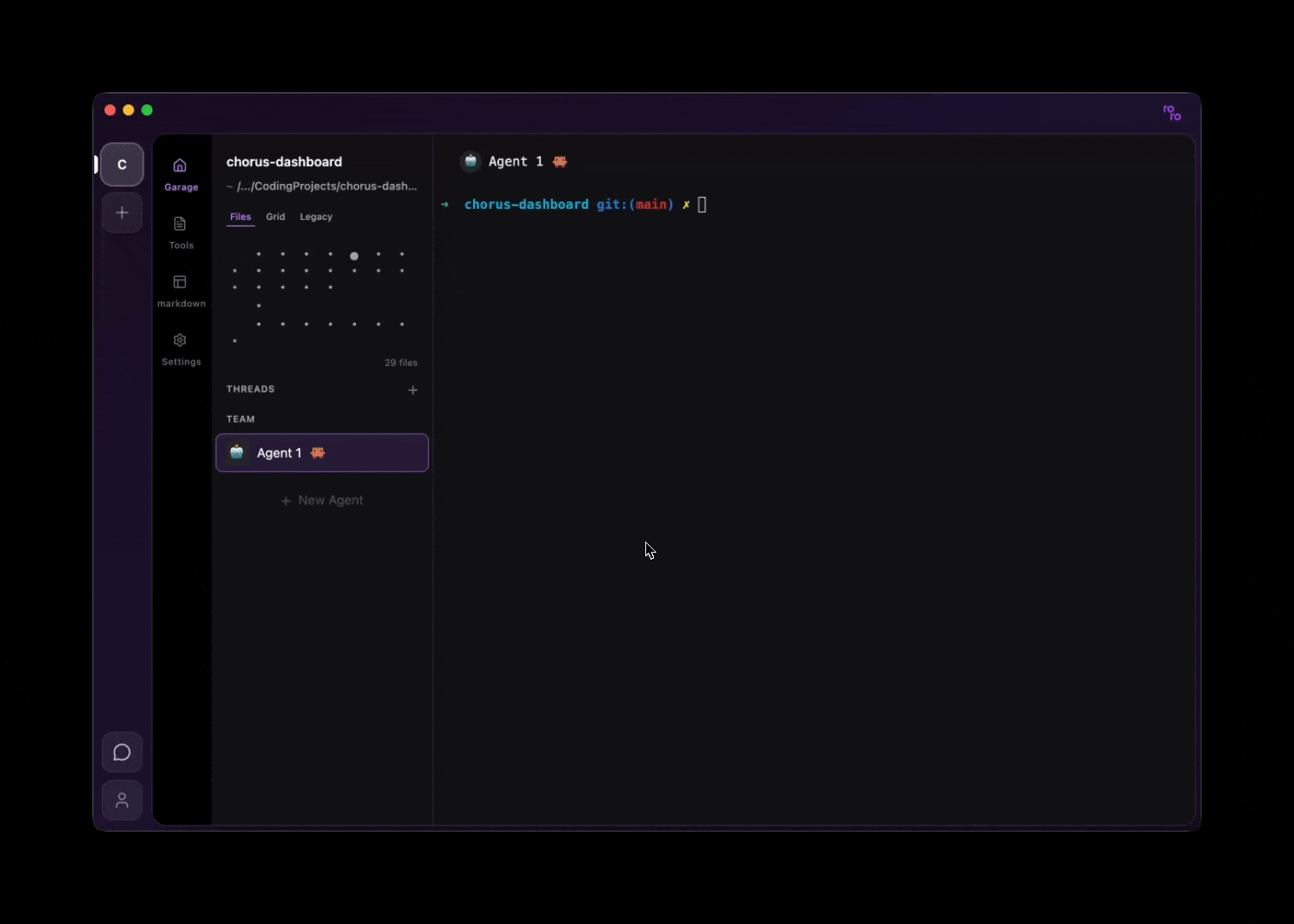The height and width of the screenshot is (924, 1294).
Task: Click the C workspace icon in the far-left rail
Action: click(x=122, y=164)
